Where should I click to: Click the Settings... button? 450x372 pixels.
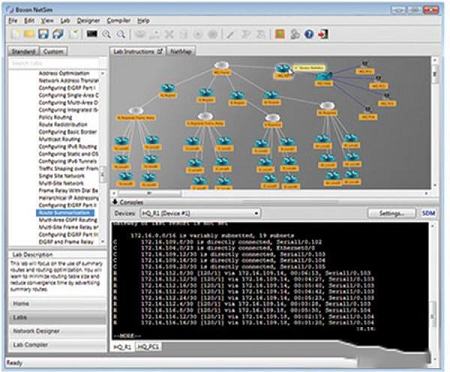coord(392,213)
